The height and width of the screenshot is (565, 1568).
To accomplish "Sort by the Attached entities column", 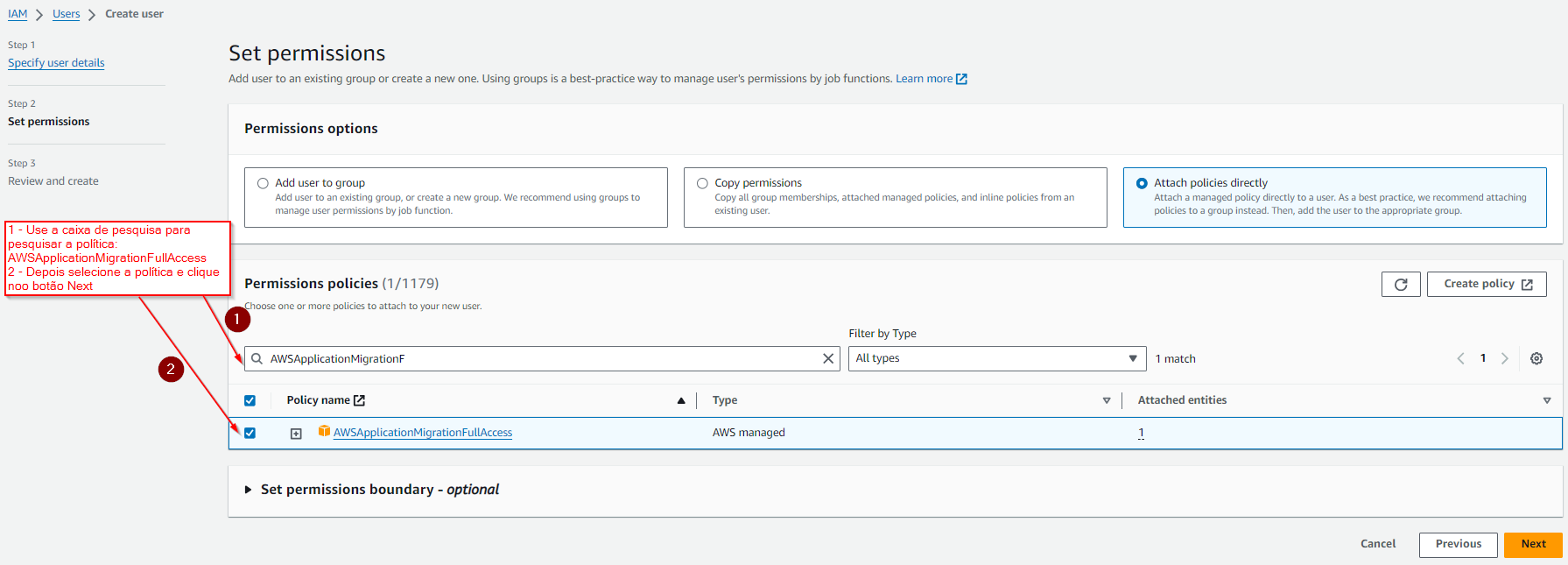I will point(1546,400).
